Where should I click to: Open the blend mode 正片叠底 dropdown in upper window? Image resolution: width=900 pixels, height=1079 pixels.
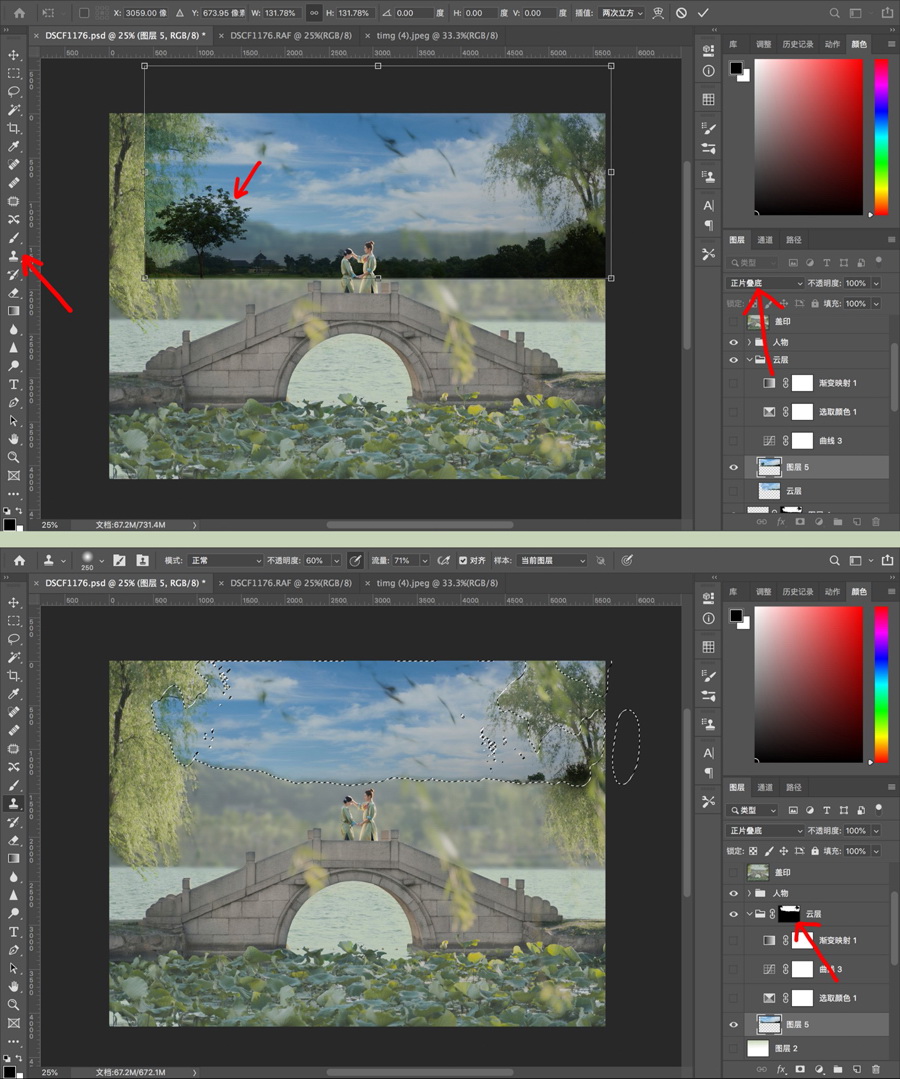765,284
